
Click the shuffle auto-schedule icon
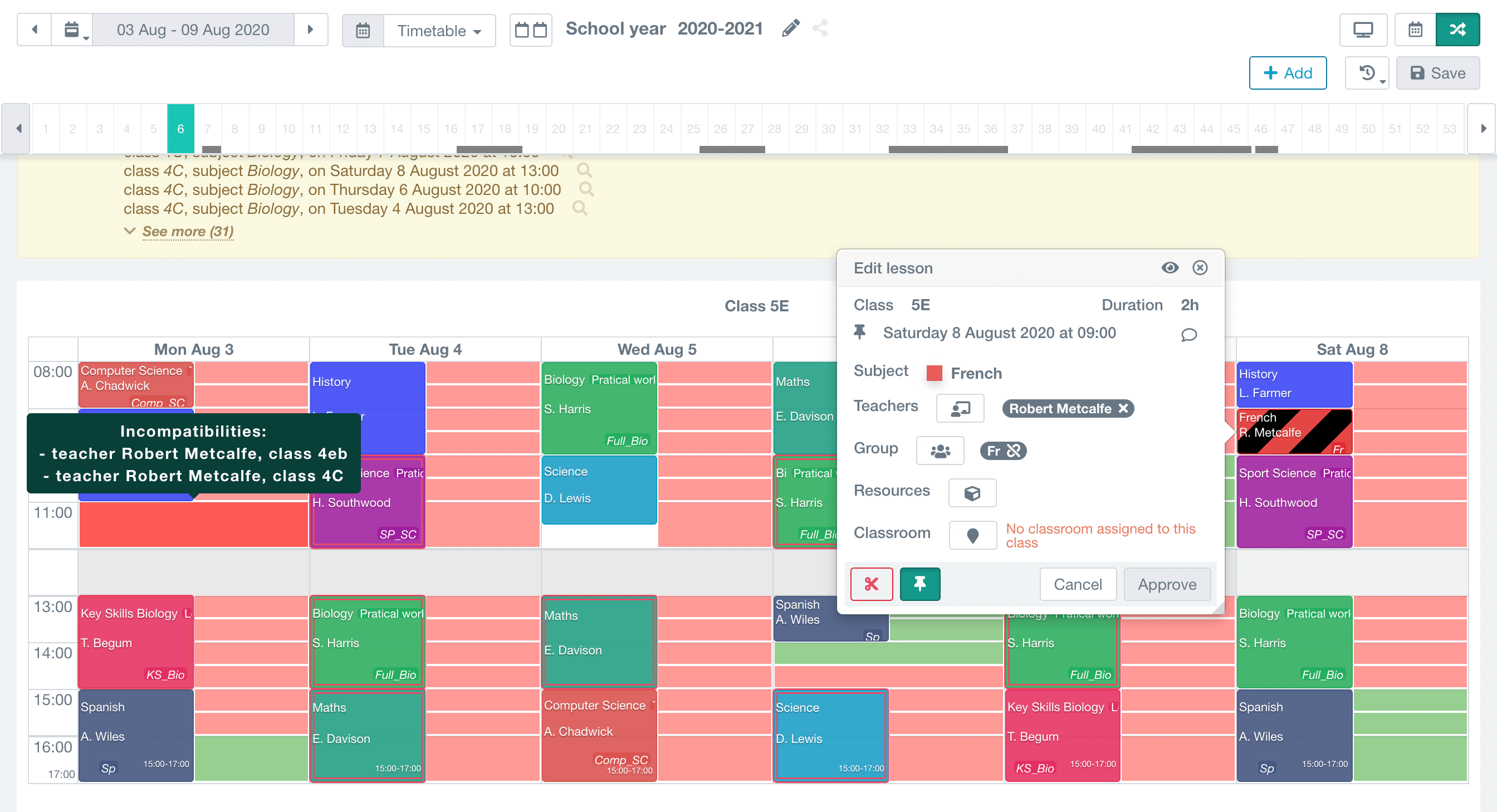pos(1457,29)
